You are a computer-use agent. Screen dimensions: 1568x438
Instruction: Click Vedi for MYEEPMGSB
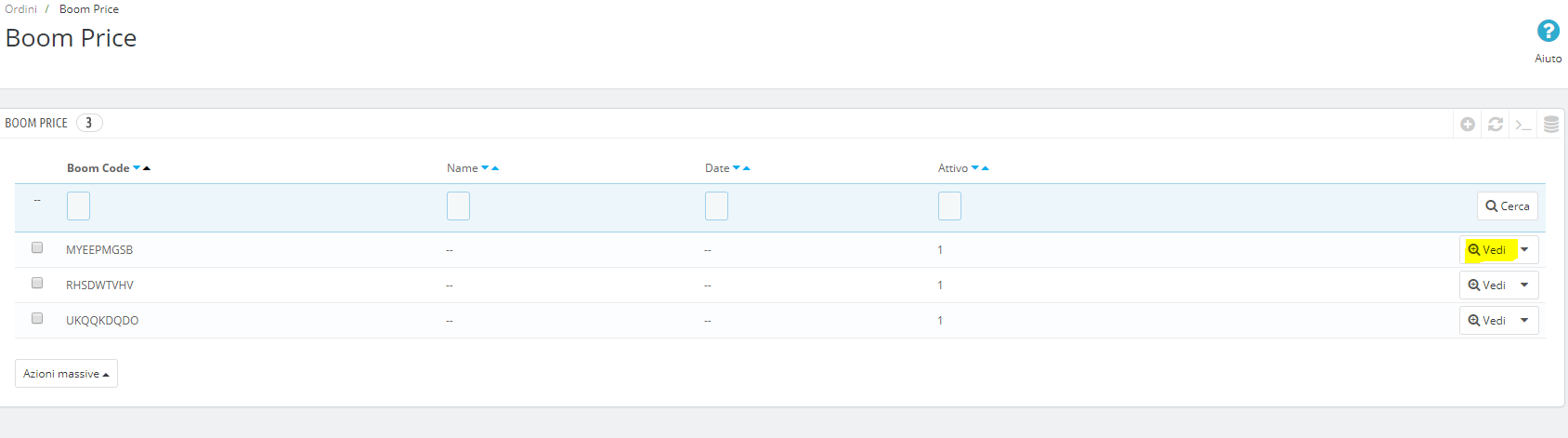point(1487,250)
